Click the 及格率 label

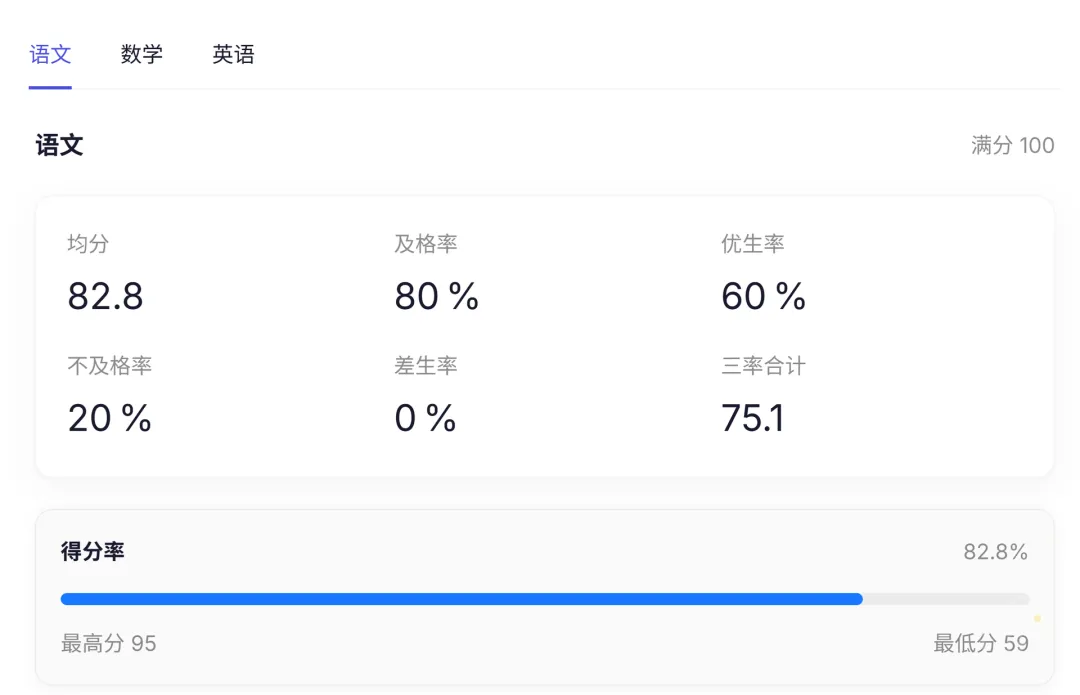tap(425, 244)
